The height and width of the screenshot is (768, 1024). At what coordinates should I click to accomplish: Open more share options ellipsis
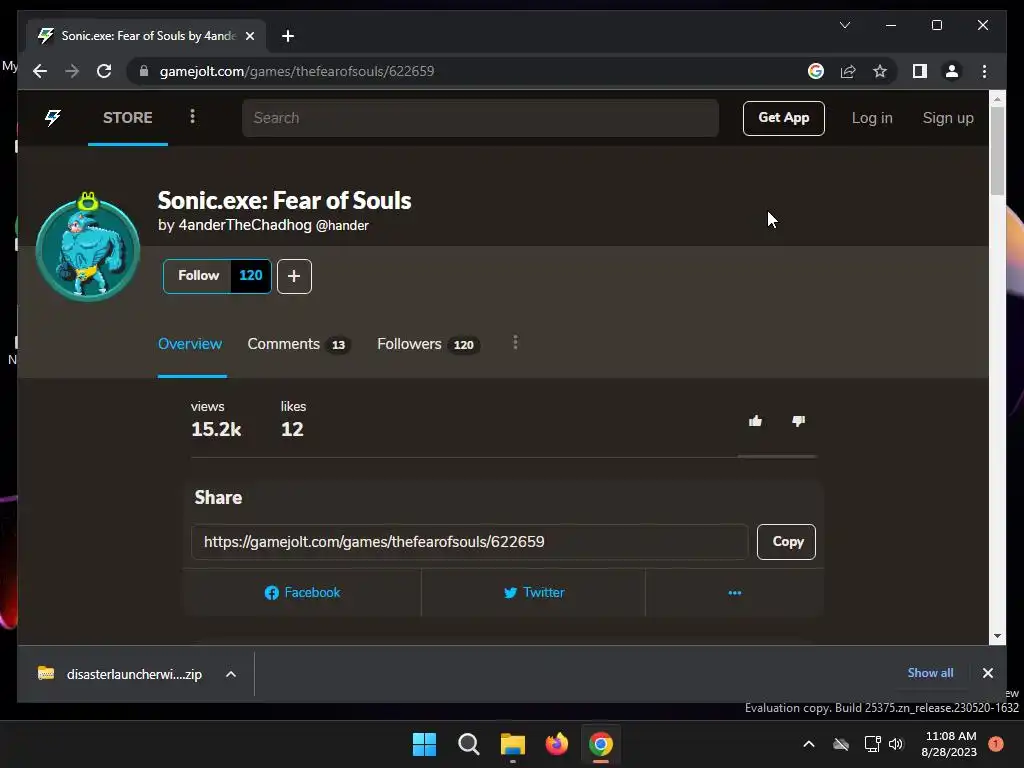coord(735,593)
